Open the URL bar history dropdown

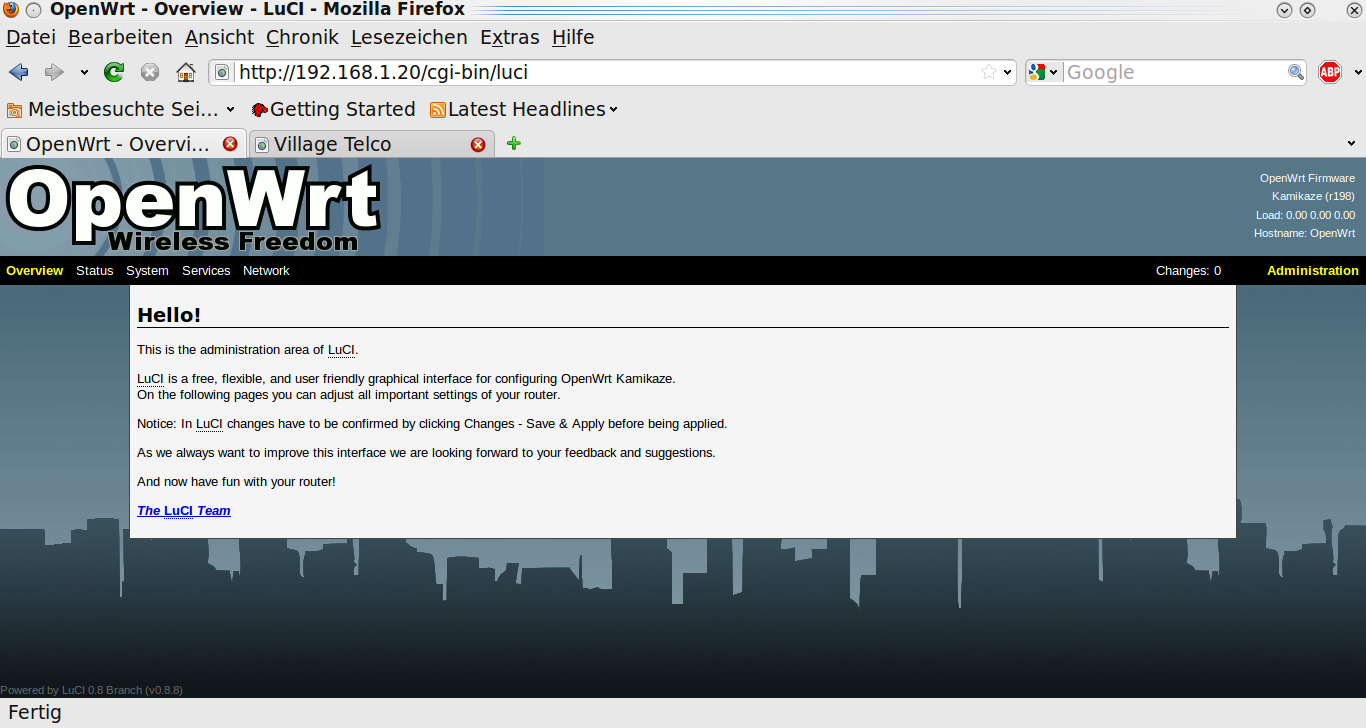point(1007,72)
